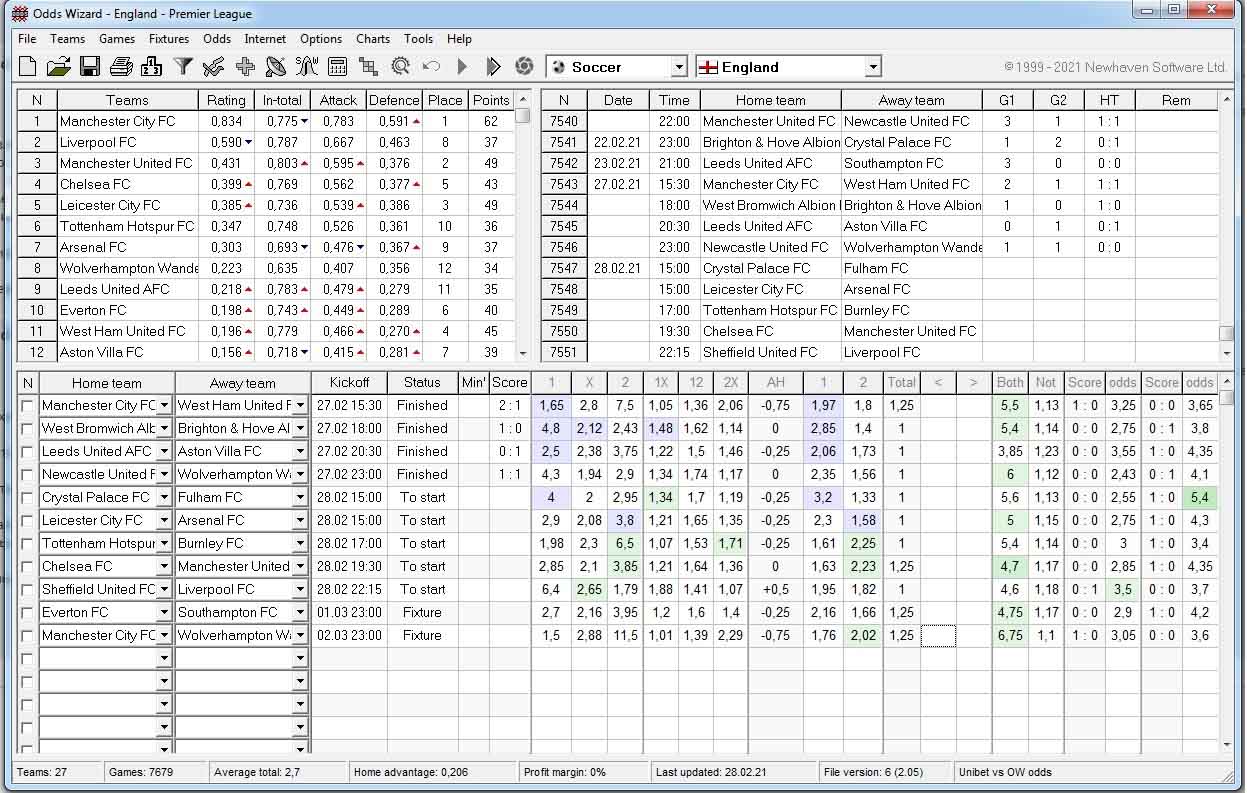
Task: Click the Filter funnel icon
Action: (183, 67)
